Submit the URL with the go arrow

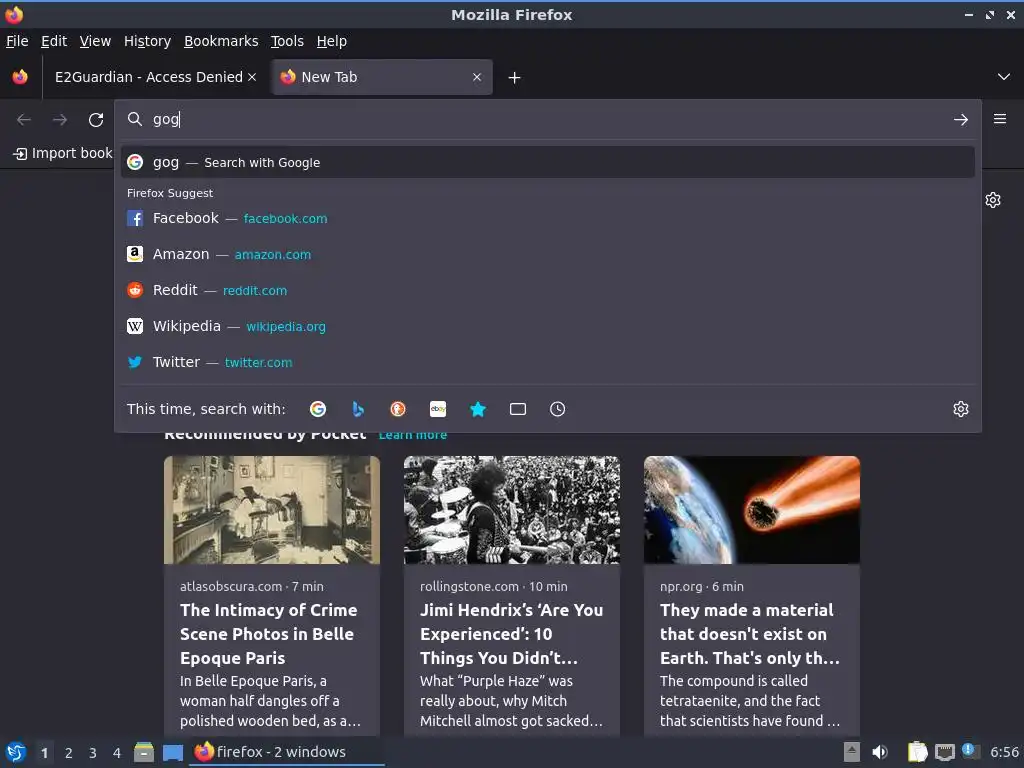pos(961,120)
